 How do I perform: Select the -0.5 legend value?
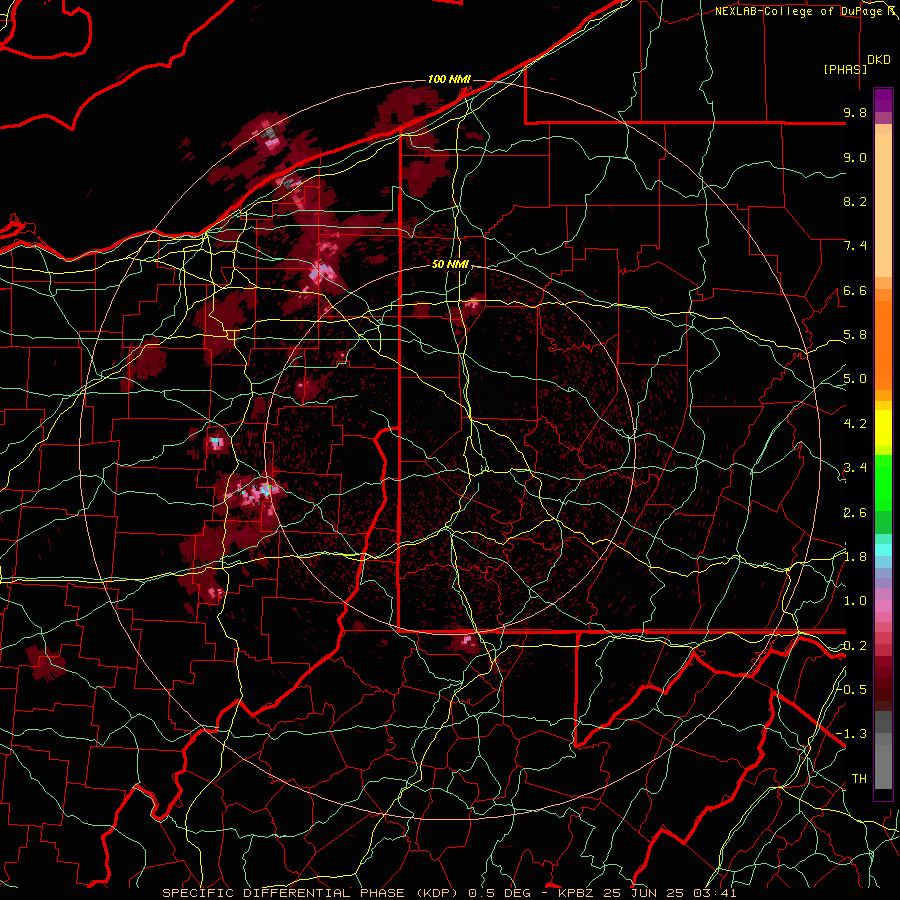[851, 689]
